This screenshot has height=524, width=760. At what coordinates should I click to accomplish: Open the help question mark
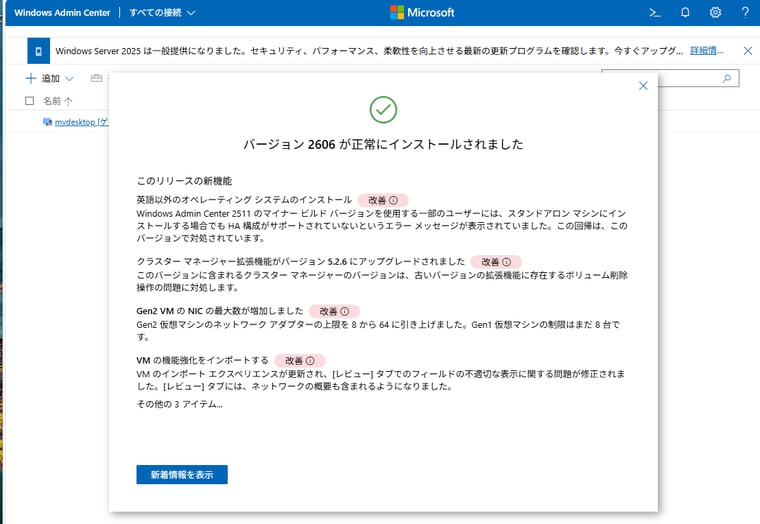[x=745, y=13]
